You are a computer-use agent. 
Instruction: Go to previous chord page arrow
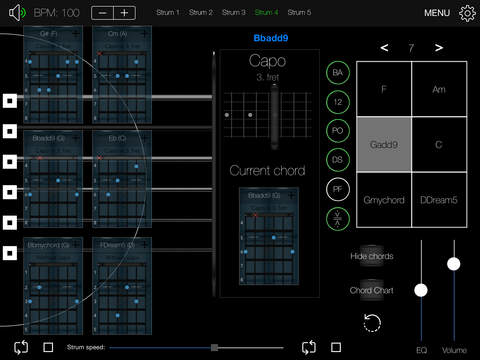(384, 48)
